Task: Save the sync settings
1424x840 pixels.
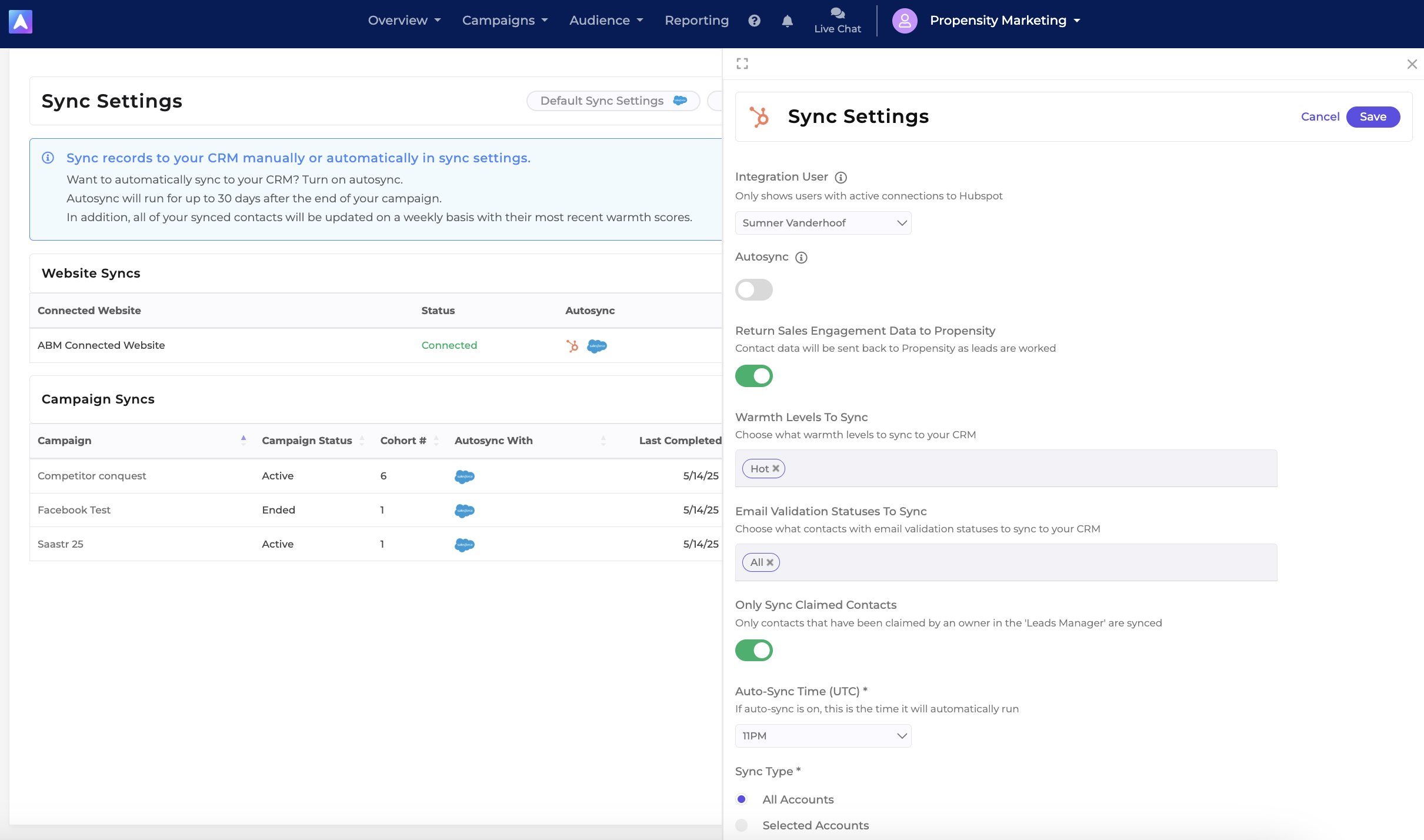Action: [x=1373, y=116]
